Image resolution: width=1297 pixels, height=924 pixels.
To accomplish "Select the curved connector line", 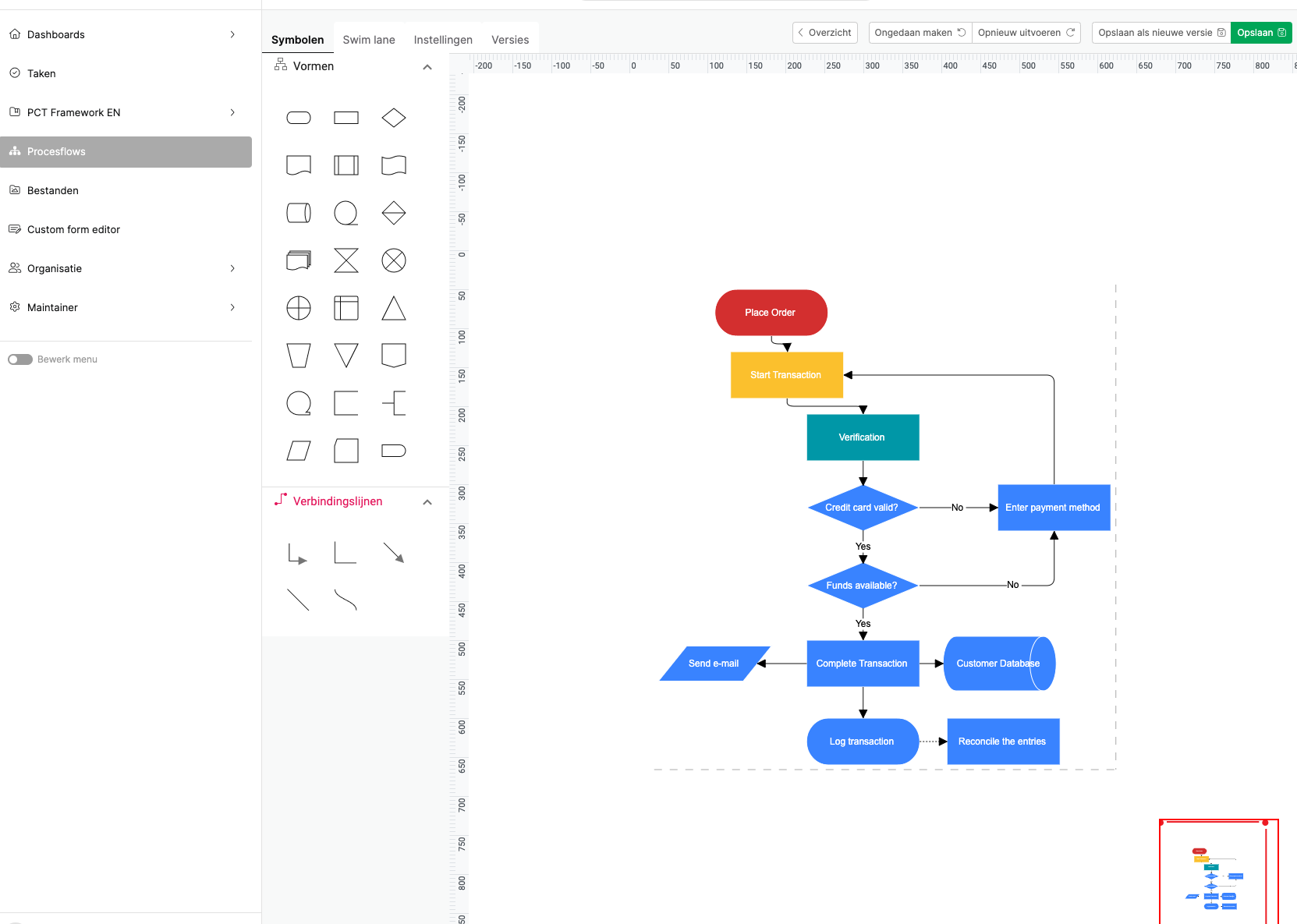I will click(346, 600).
